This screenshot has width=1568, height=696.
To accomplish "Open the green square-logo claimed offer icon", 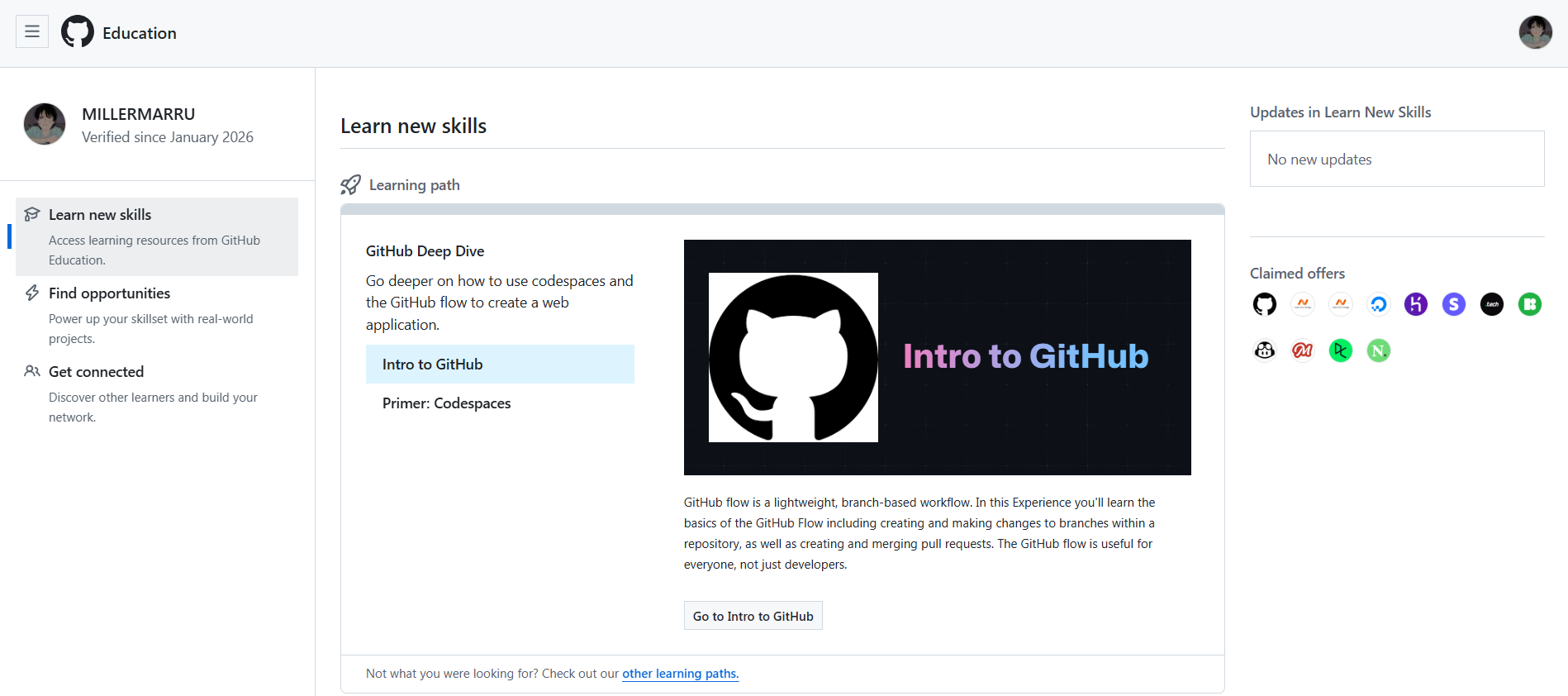I will (1530, 304).
